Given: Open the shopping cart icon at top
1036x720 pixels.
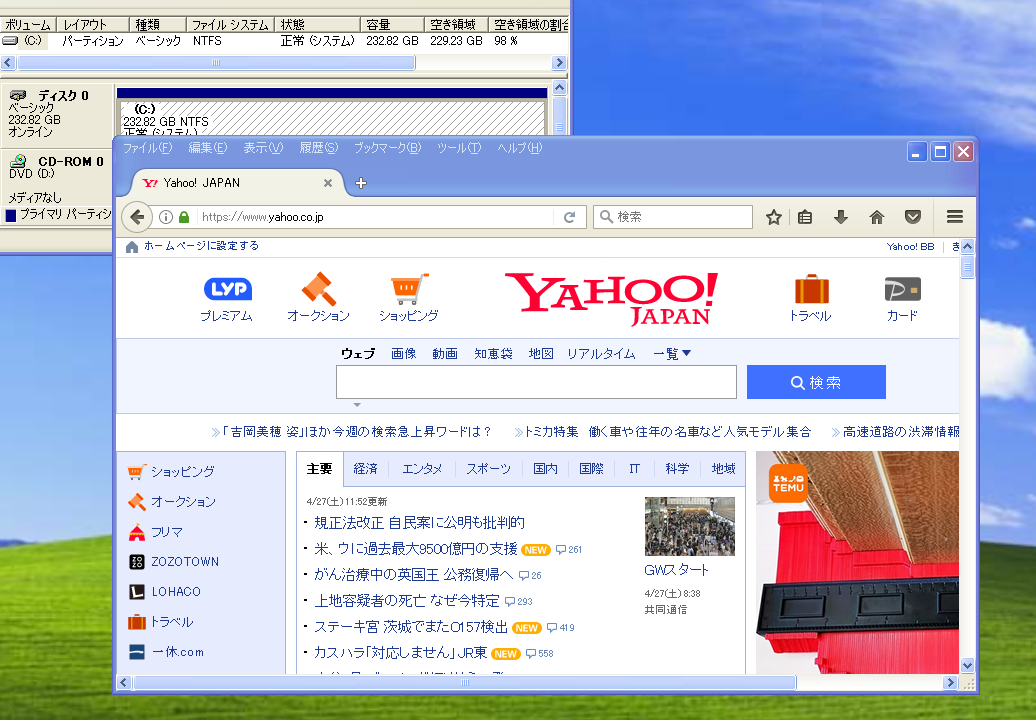Looking at the screenshot, I should tap(409, 289).
